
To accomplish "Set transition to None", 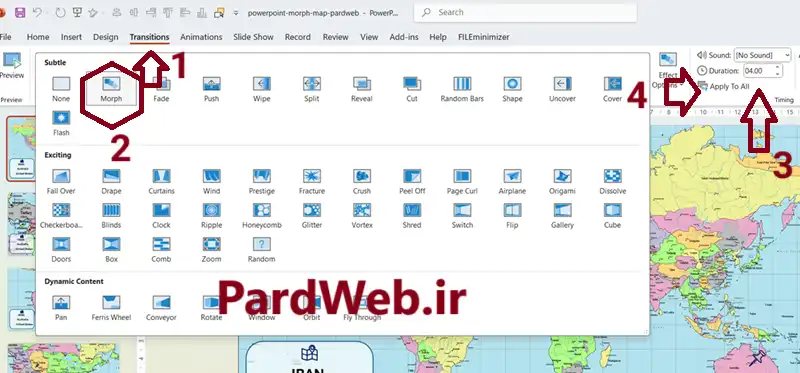I will 61,89.
